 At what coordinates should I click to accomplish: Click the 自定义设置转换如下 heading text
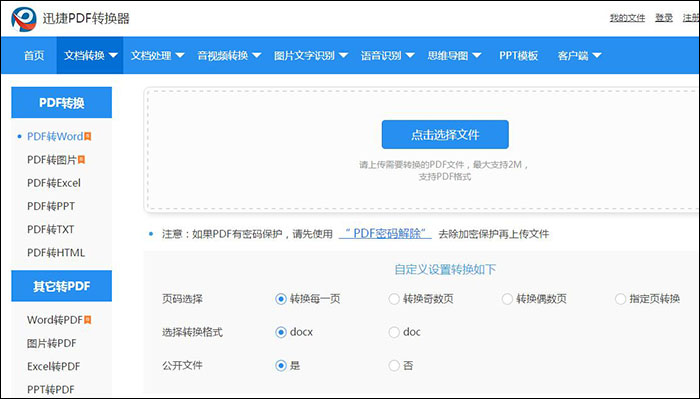pos(445,270)
